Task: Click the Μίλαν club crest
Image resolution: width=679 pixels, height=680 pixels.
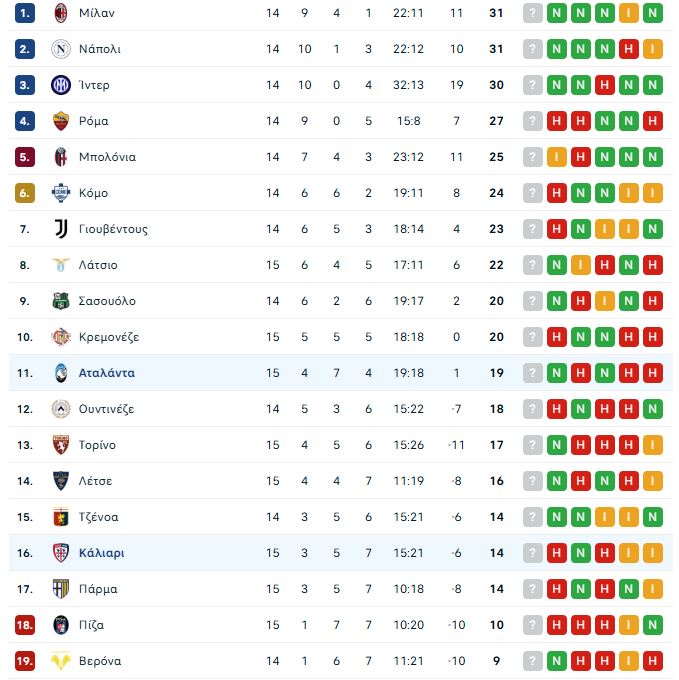Action: [61, 13]
